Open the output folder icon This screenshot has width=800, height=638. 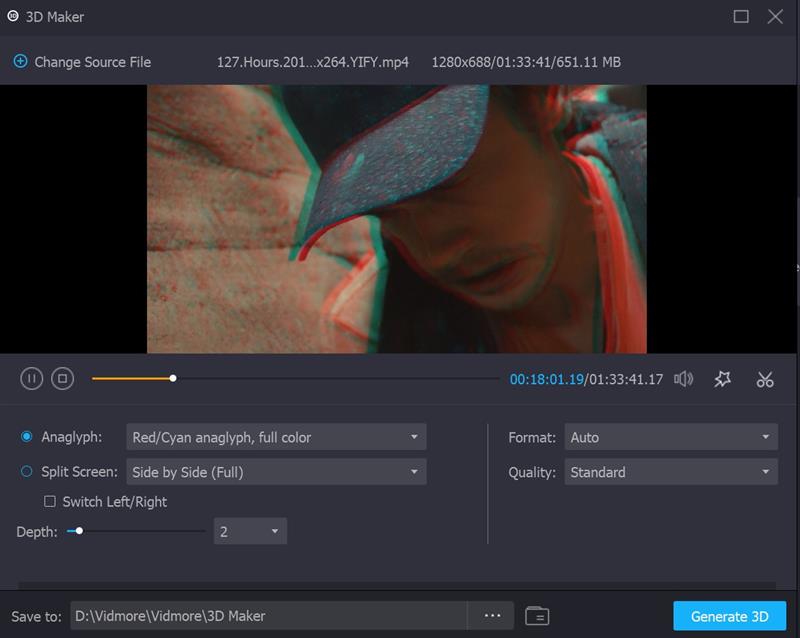tap(537, 616)
